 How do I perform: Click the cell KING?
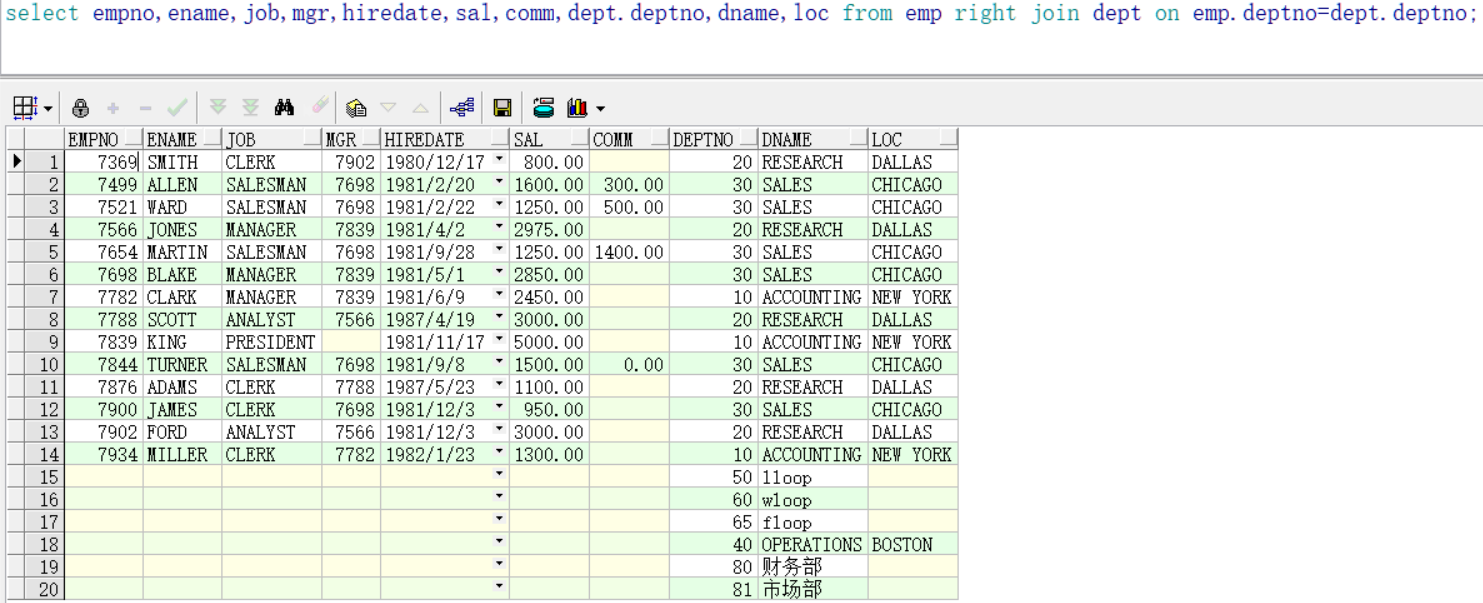[183, 342]
